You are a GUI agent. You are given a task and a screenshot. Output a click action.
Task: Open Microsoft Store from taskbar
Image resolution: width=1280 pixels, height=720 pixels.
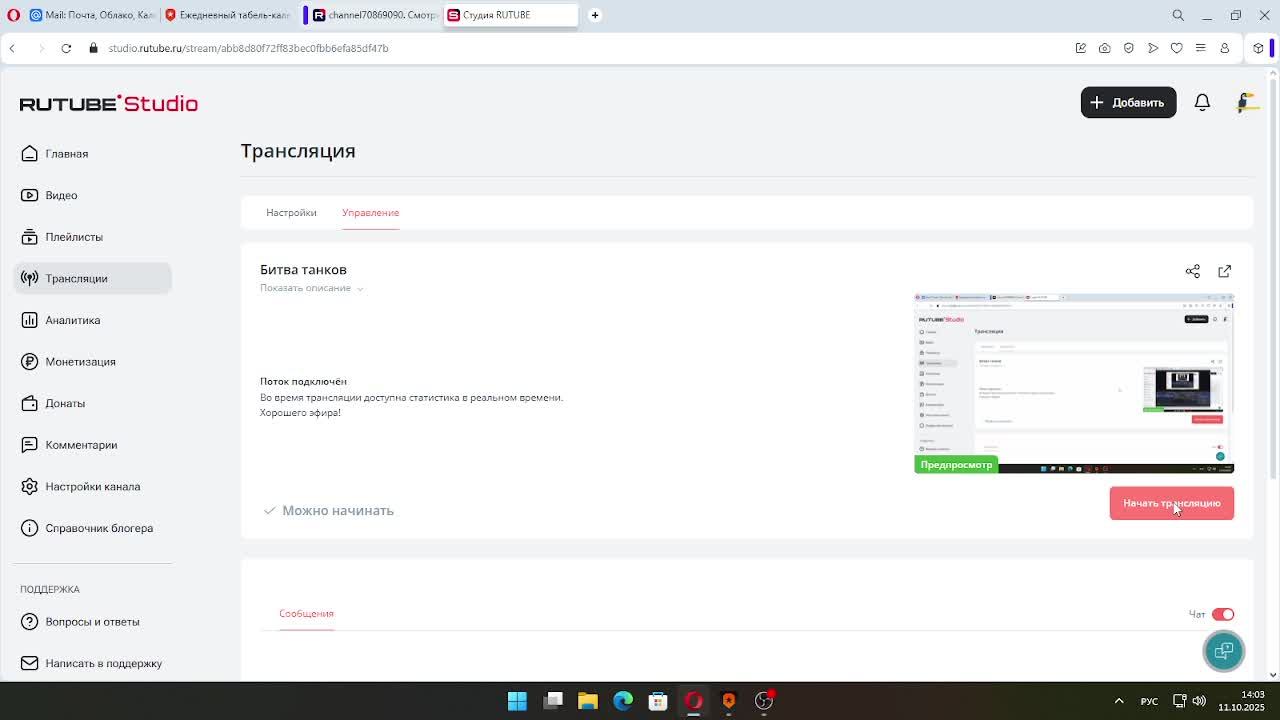[x=658, y=701]
